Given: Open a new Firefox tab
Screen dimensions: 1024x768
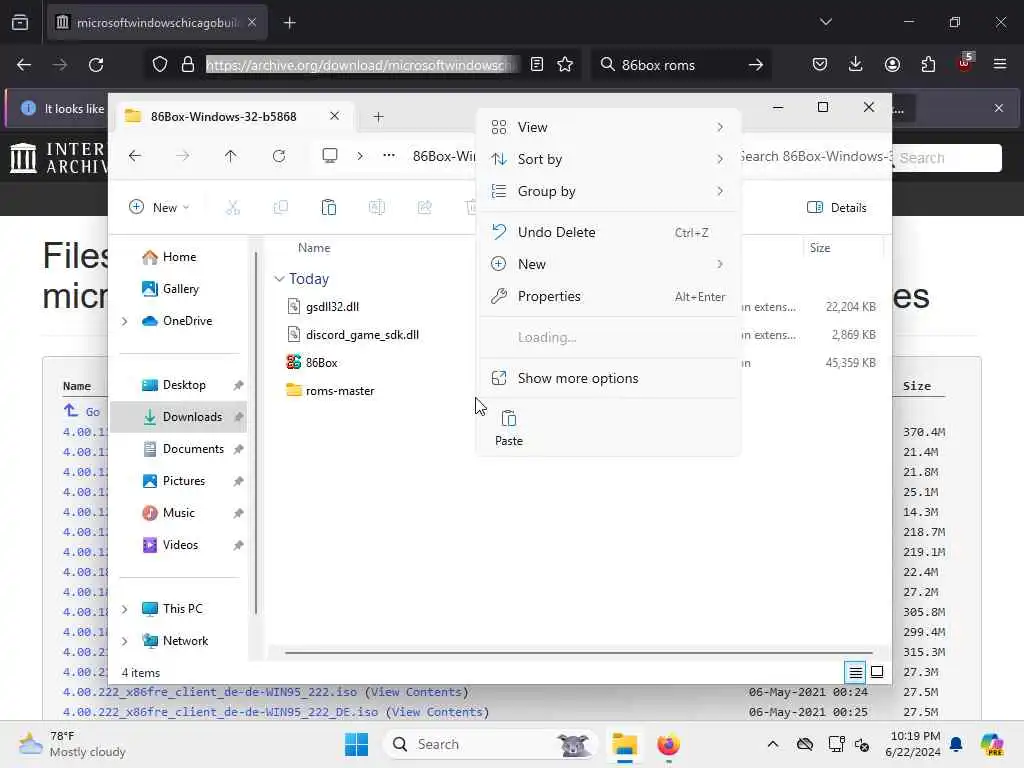Looking at the screenshot, I should click(x=289, y=23).
